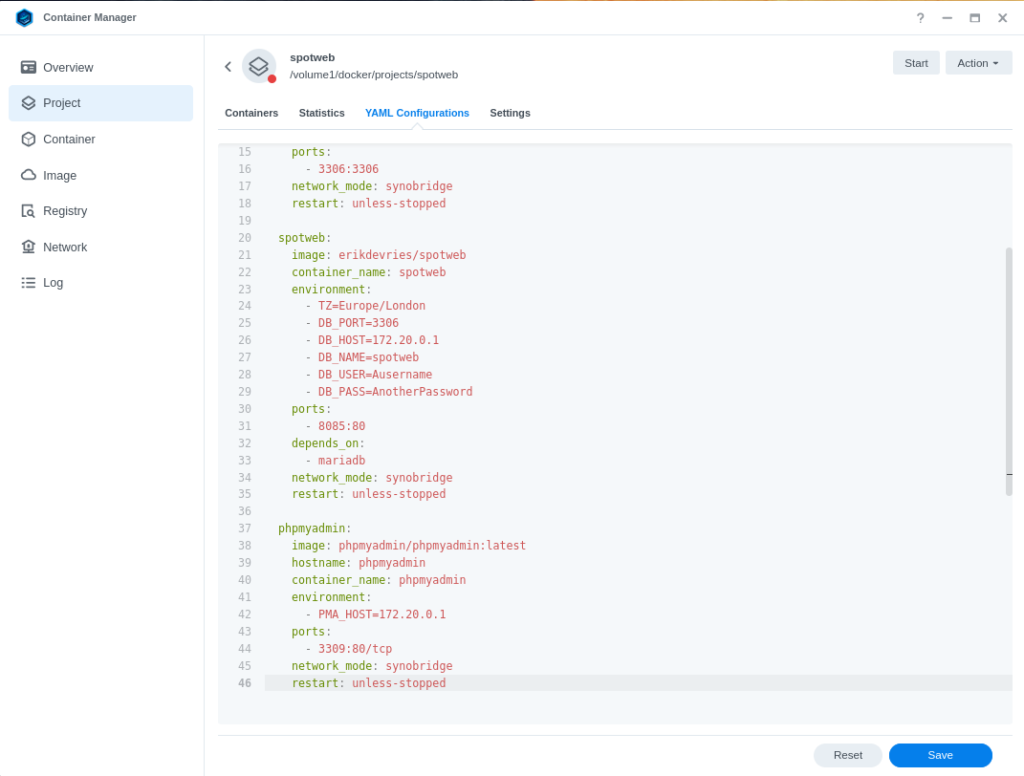The image size is (1024, 776).
Task: Click the 'TZ=Europe/London' environment line
Action: click(372, 306)
